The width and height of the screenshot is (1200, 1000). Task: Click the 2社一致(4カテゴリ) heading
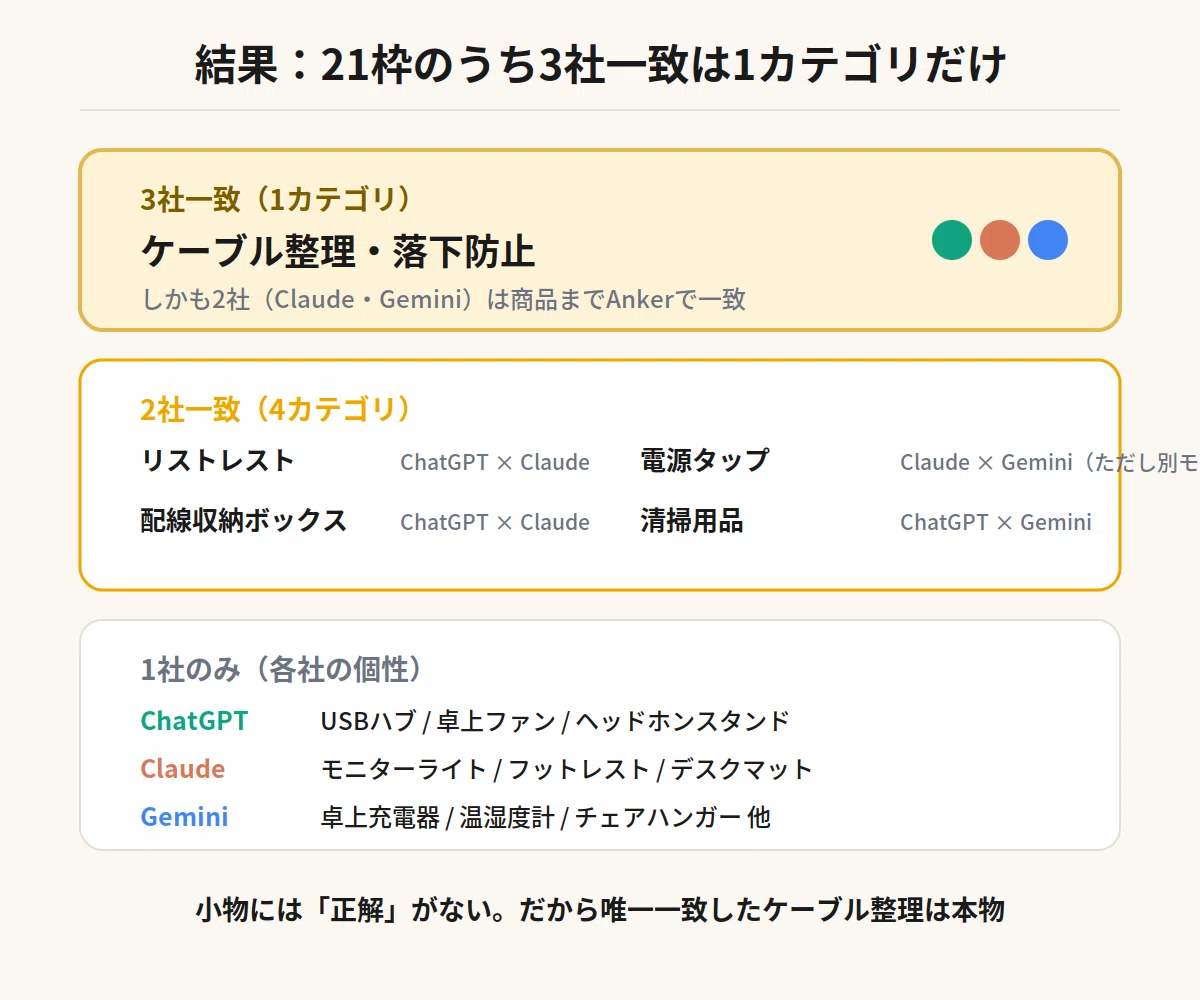(276, 409)
